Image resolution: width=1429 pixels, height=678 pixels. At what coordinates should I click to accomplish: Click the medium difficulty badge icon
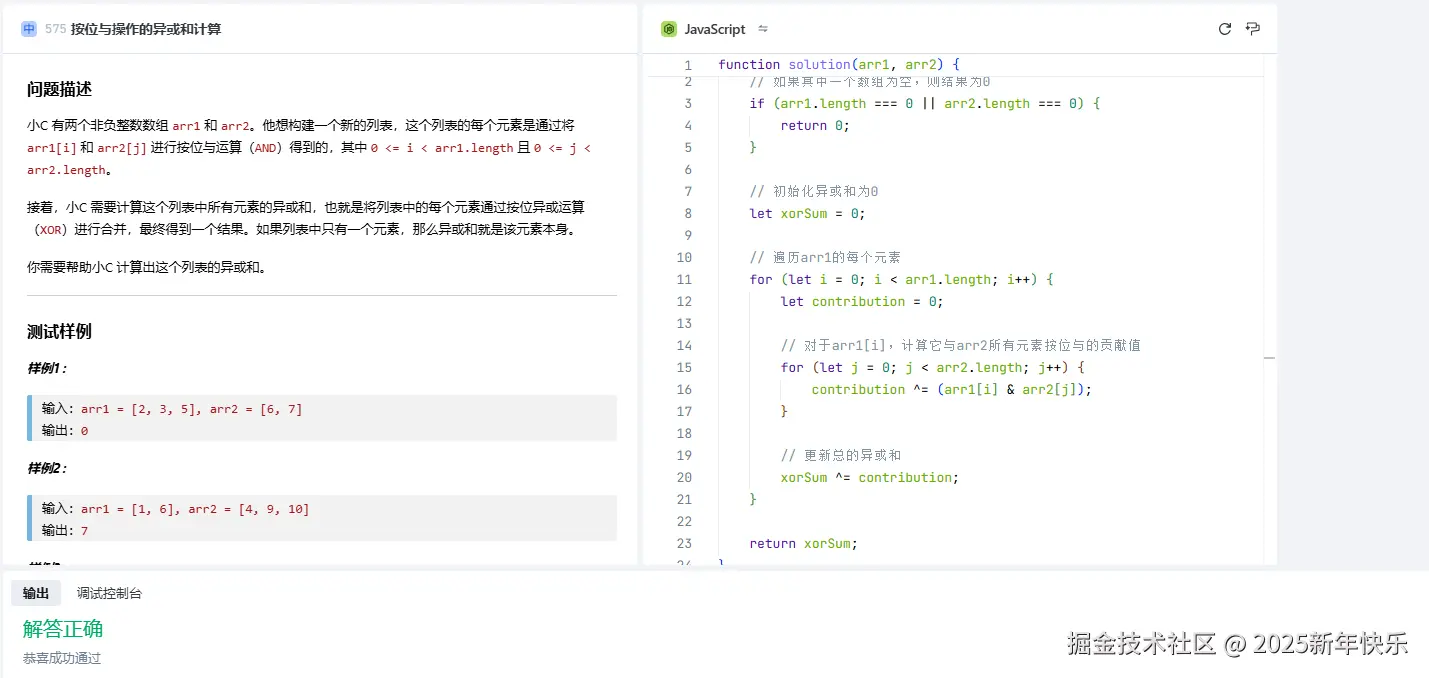click(x=29, y=29)
